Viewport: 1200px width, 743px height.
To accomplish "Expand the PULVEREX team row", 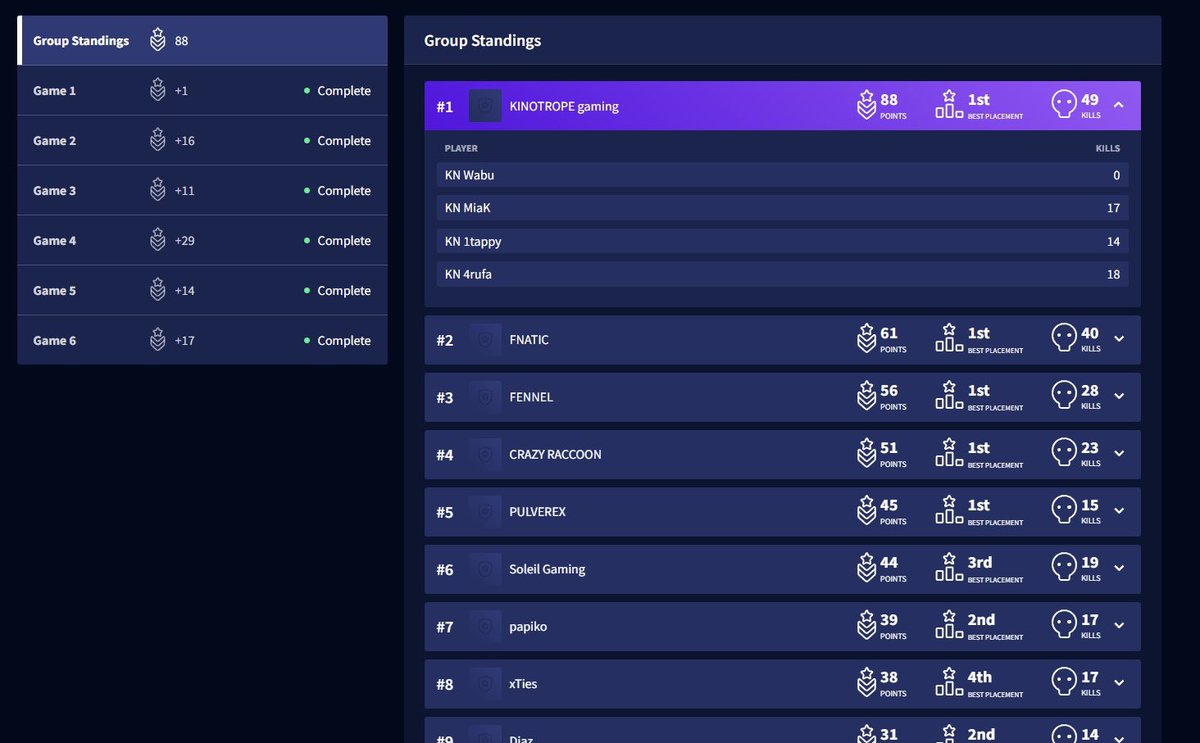I will pos(1119,511).
